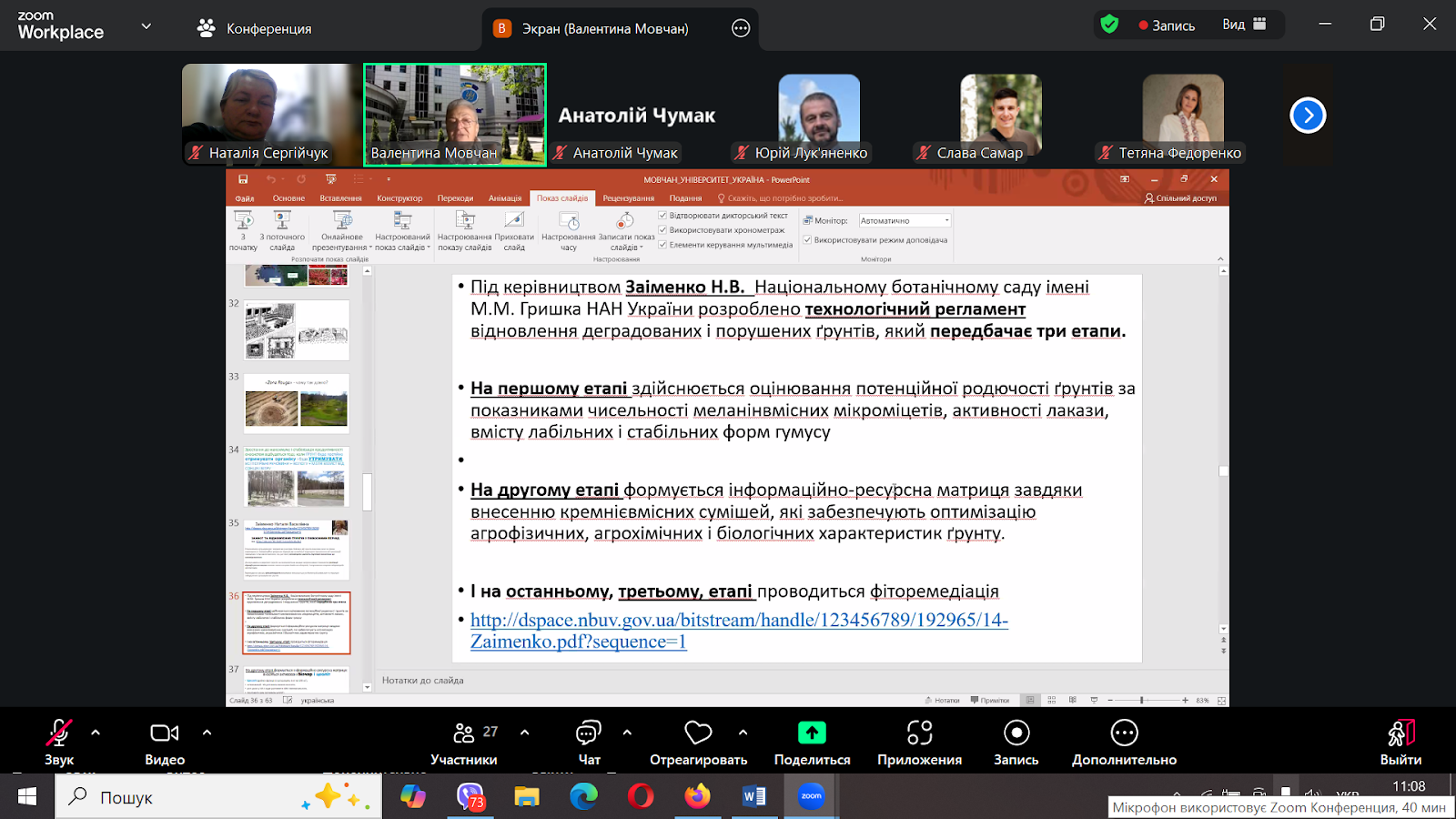Expand the Zoom Workplace dropdown chevron
Viewport: 1456px width, 819px height.
tap(147, 26)
